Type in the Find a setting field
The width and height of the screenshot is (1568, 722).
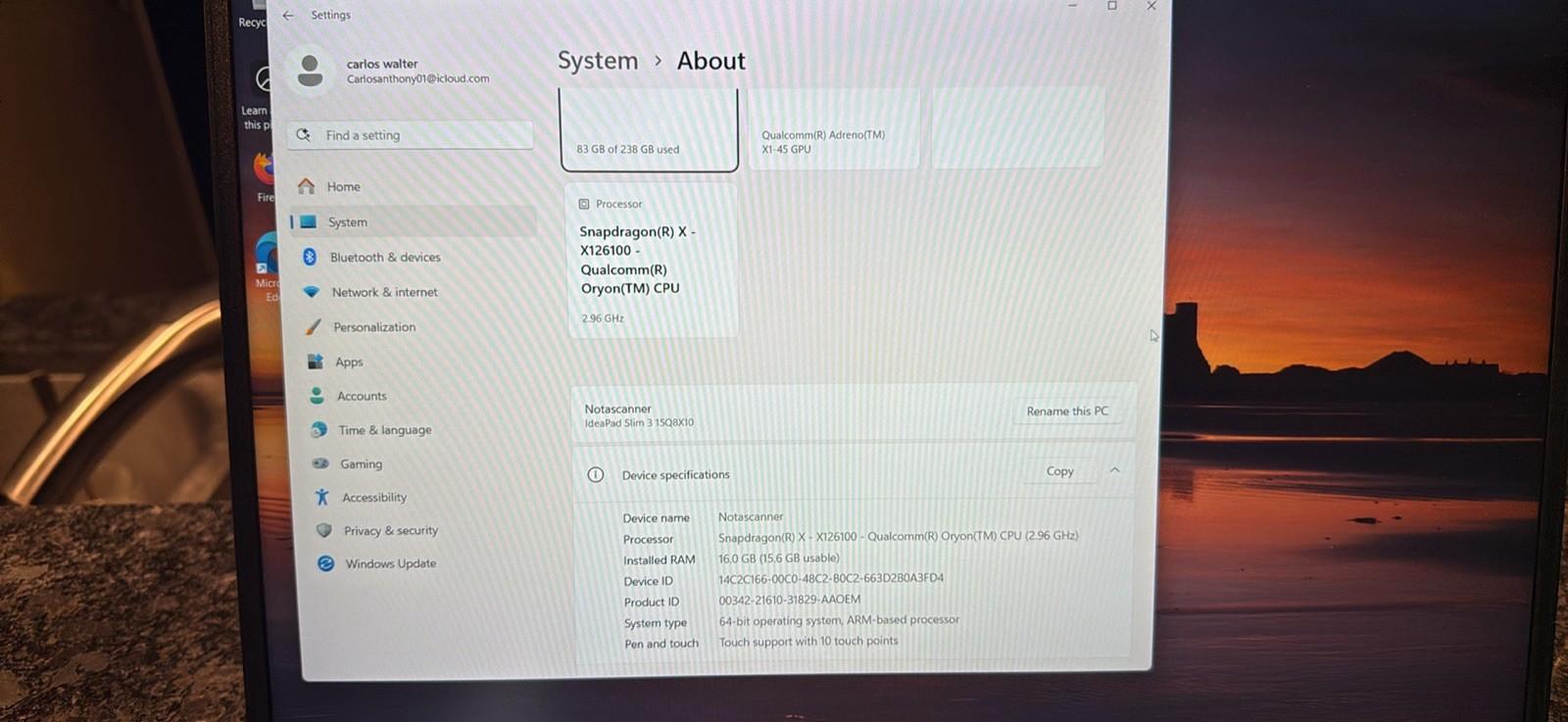pyautogui.click(x=411, y=135)
